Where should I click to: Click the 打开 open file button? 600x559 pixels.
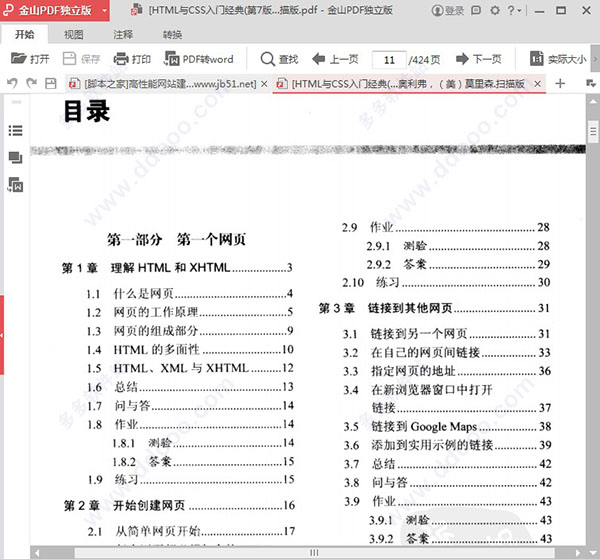30,59
